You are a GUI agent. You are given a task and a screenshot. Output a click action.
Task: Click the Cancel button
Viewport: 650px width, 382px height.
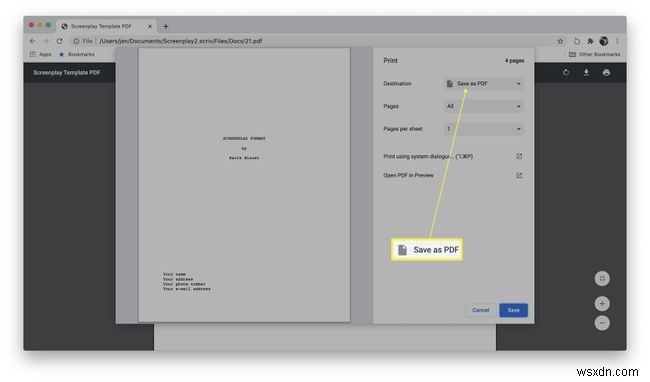pos(480,310)
